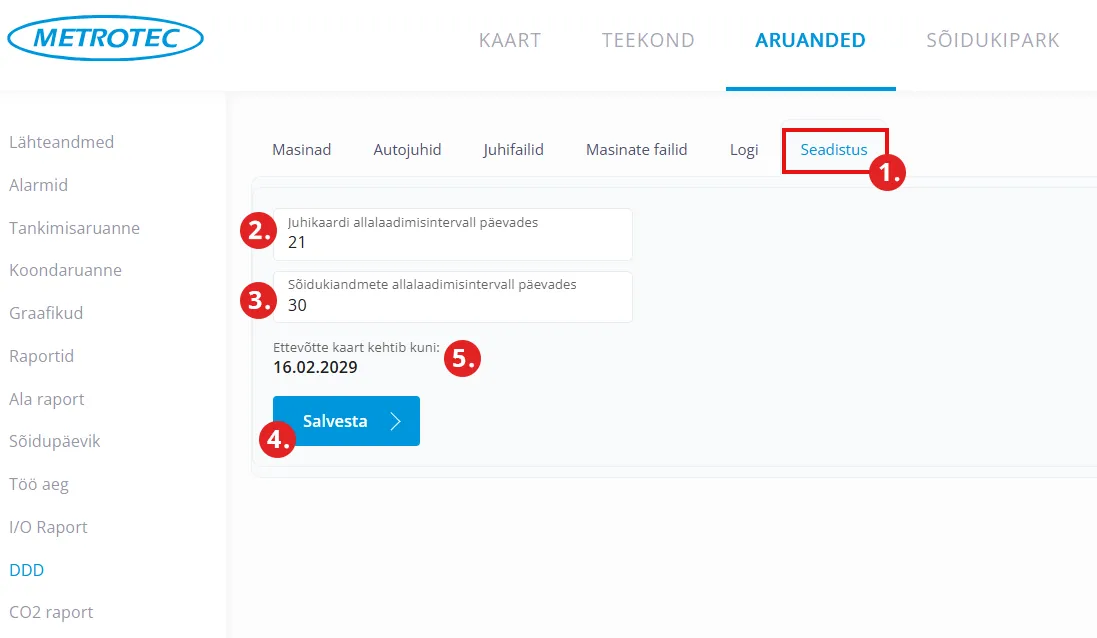Select the Seadistus tab

coord(833,150)
